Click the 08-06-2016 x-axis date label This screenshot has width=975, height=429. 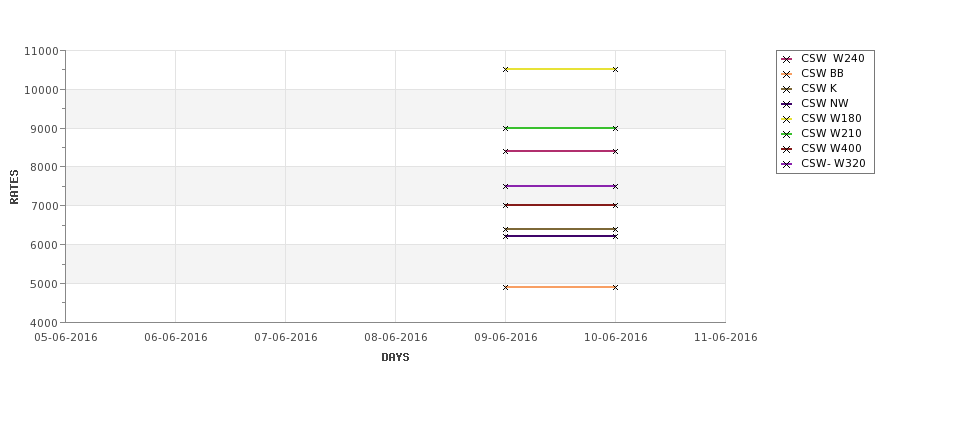pos(395,338)
